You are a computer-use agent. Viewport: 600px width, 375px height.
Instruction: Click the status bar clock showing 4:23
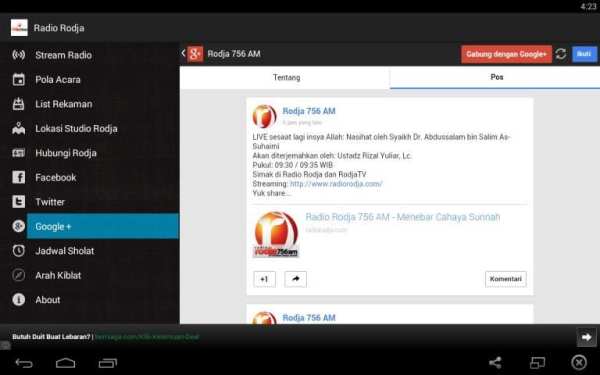coord(588,6)
